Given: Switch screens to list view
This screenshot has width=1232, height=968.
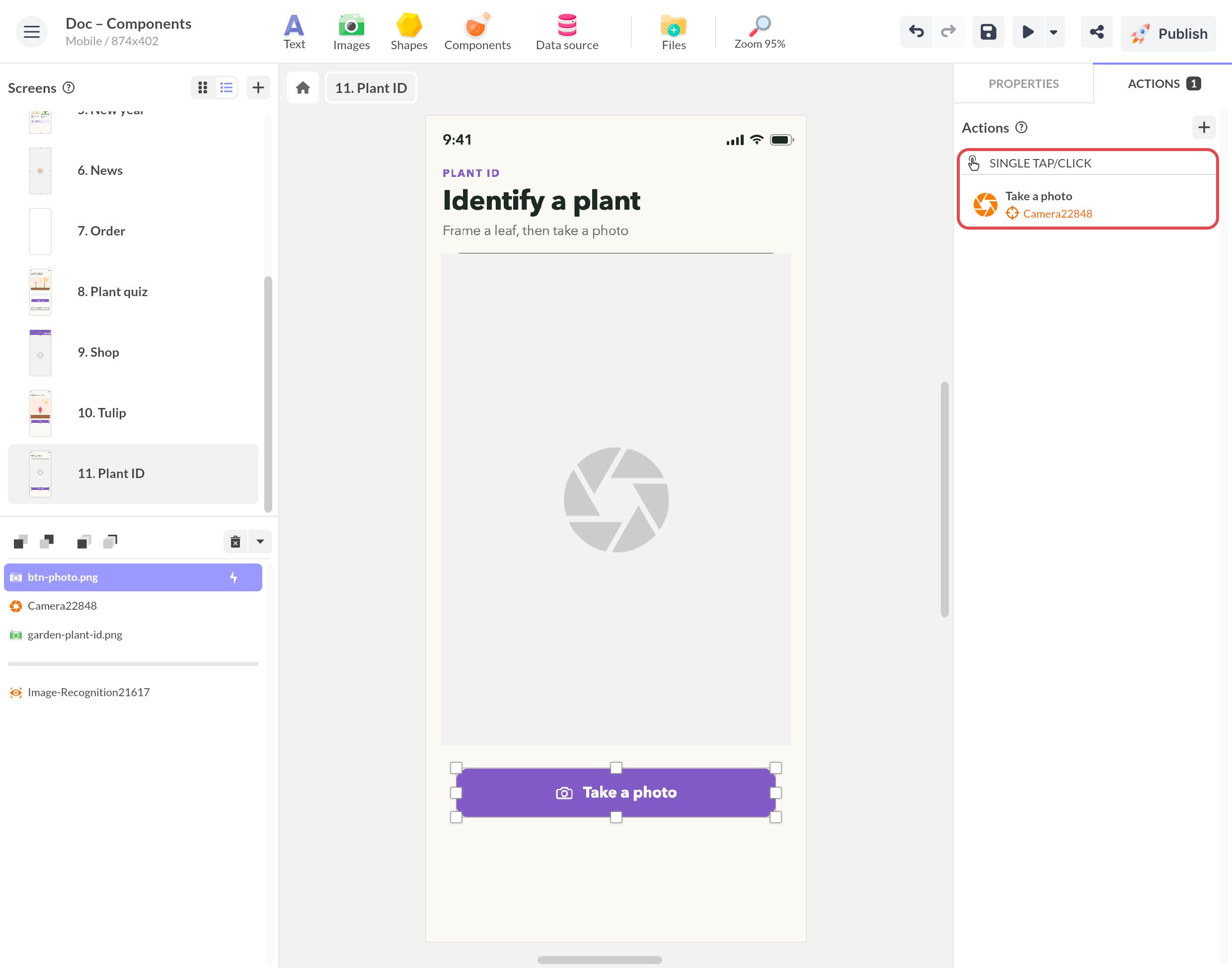Looking at the screenshot, I should pos(227,87).
